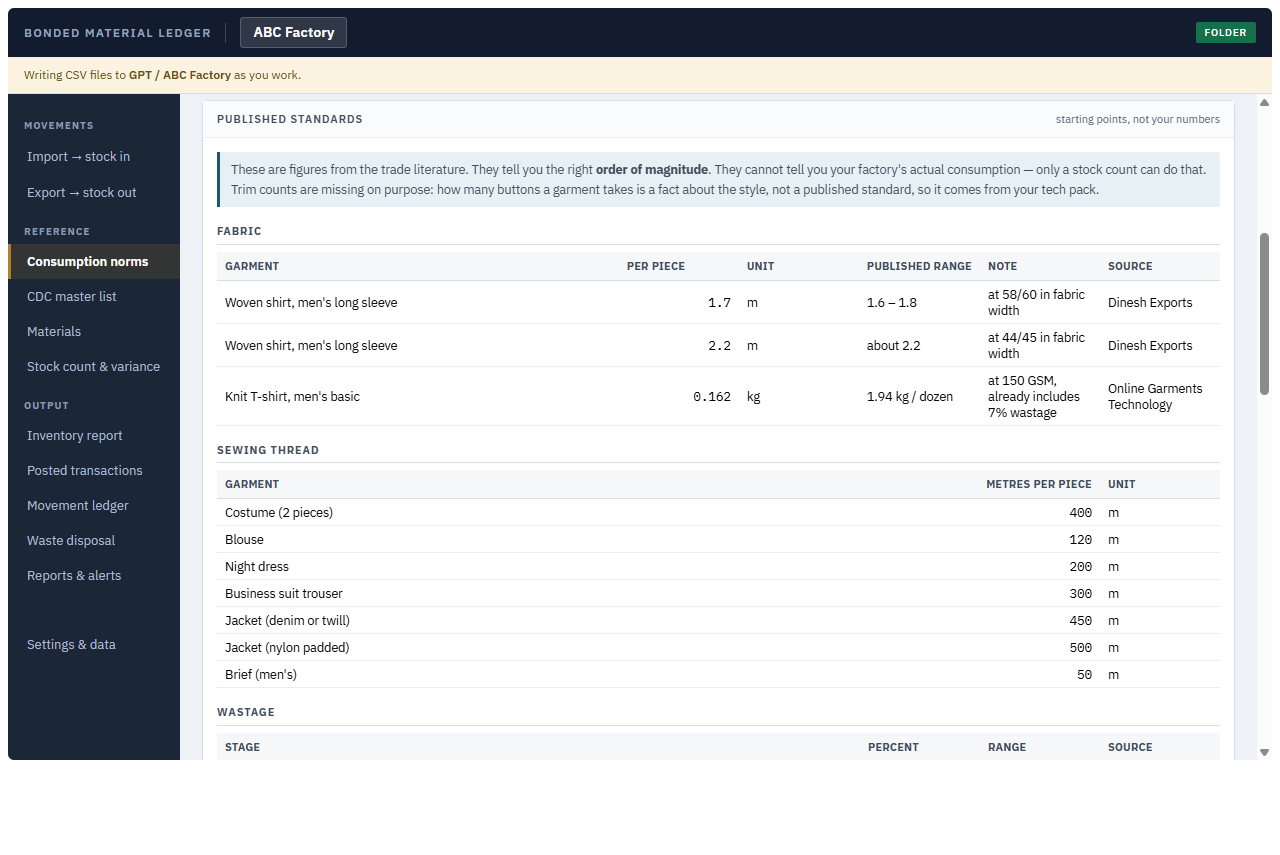This screenshot has height=855, width=1280.
Task: Click the FABRIC section heading
Action: point(239,231)
